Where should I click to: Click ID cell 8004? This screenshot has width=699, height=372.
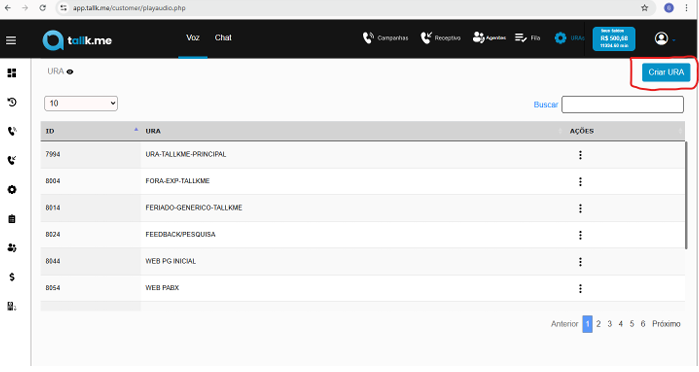[x=53, y=181]
